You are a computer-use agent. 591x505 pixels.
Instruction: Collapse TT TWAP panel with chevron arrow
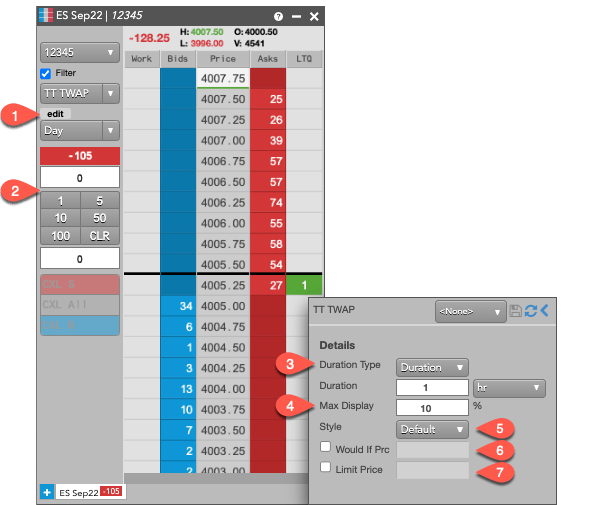(x=544, y=311)
